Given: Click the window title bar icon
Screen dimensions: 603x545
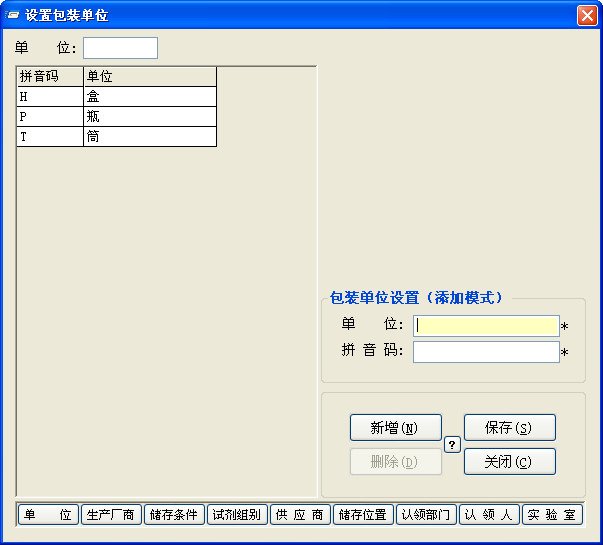Looking at the screenshot, I should coord(14,15).
